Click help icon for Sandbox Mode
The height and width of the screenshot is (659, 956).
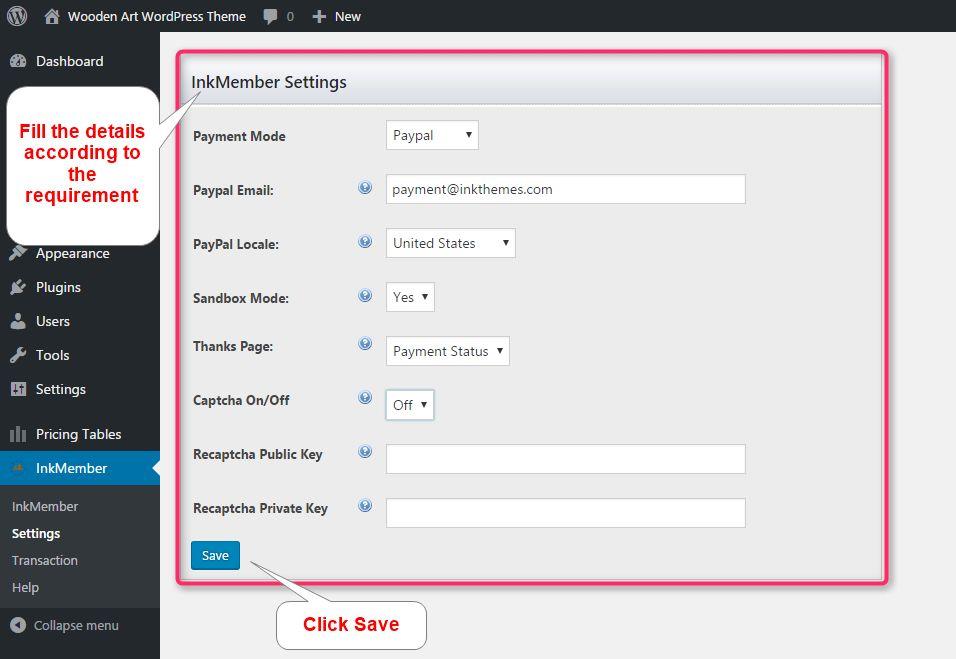pyautogui.click(x=365, y=296)
